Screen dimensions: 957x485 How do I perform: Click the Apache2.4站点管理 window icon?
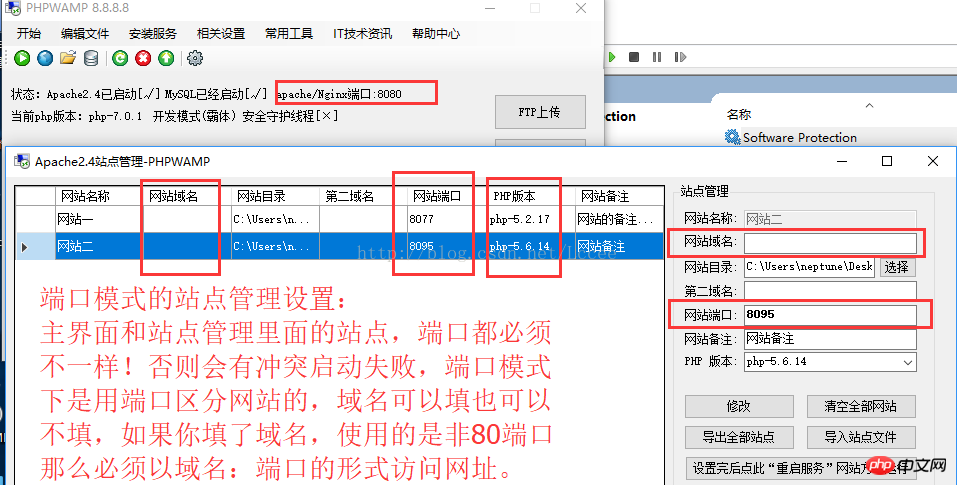point(23,161)
